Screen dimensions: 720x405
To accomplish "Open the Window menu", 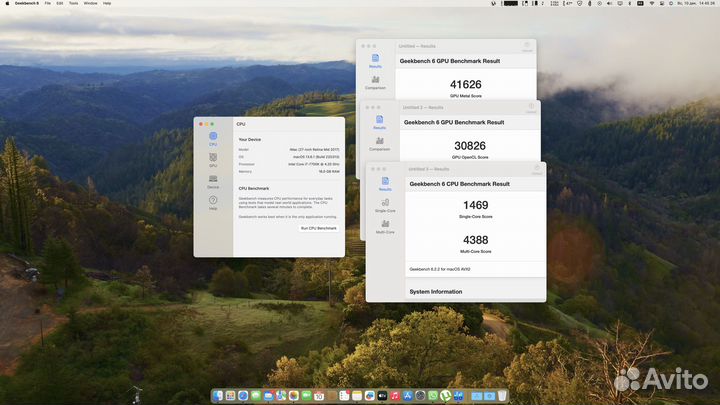I will (x=90, y=3).
